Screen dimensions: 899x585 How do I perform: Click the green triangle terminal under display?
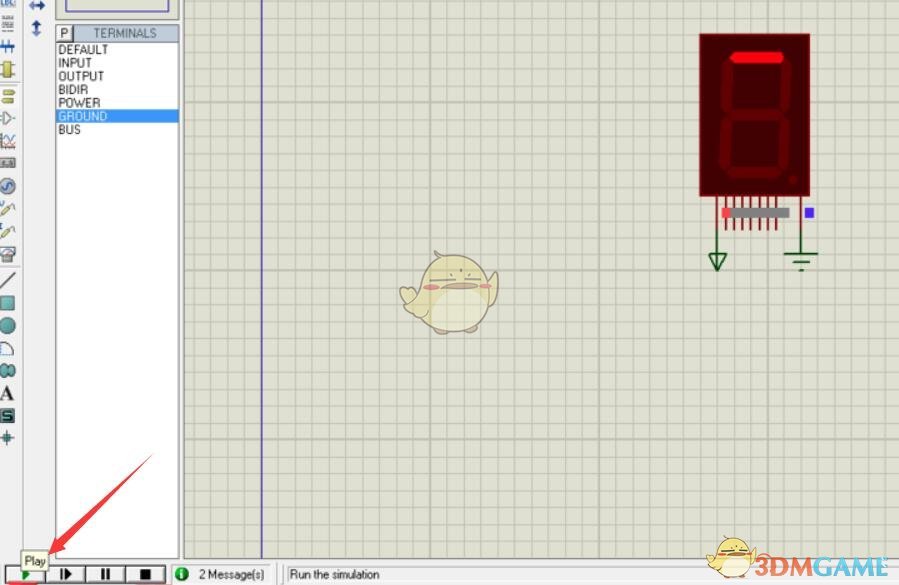(x=717, y=262)
